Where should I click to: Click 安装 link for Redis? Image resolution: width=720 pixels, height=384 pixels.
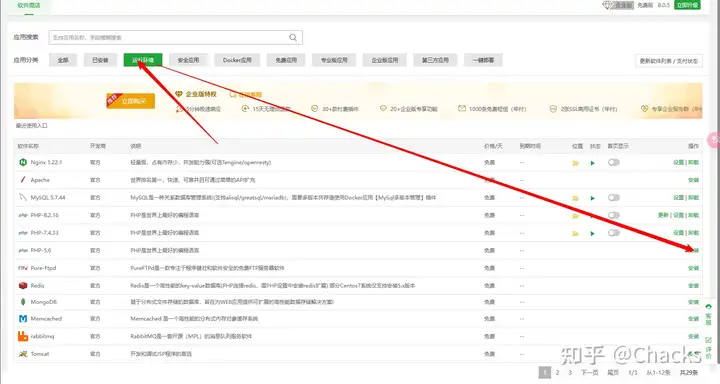click(x=693, y=286)
